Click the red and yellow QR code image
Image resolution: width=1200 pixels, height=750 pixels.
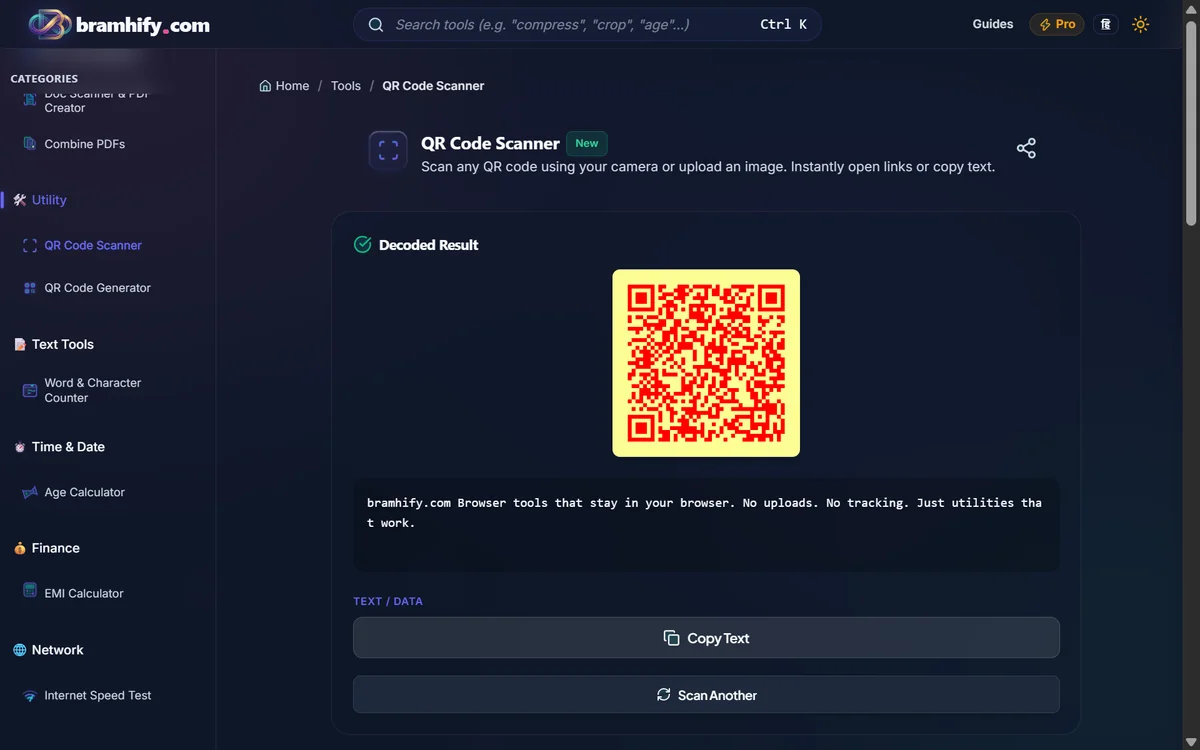coord(706,363)
